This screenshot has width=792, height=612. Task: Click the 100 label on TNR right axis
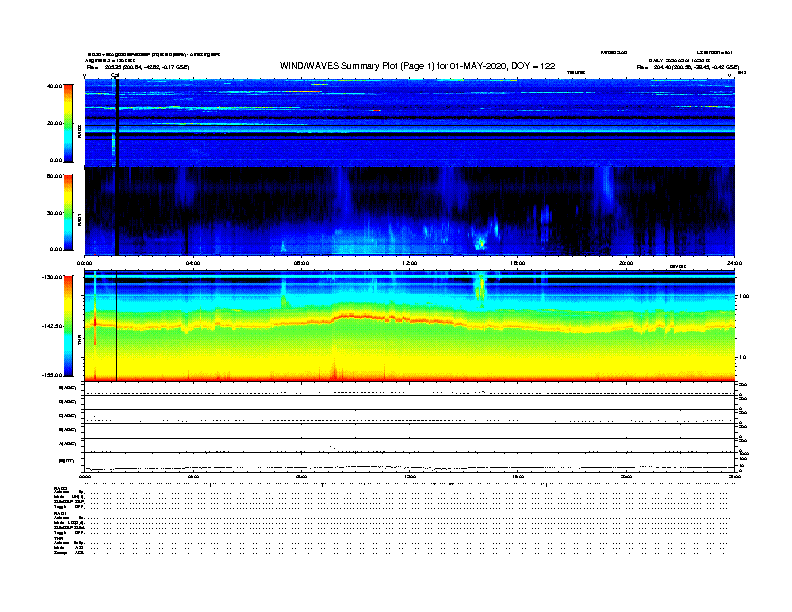[744, 296]
